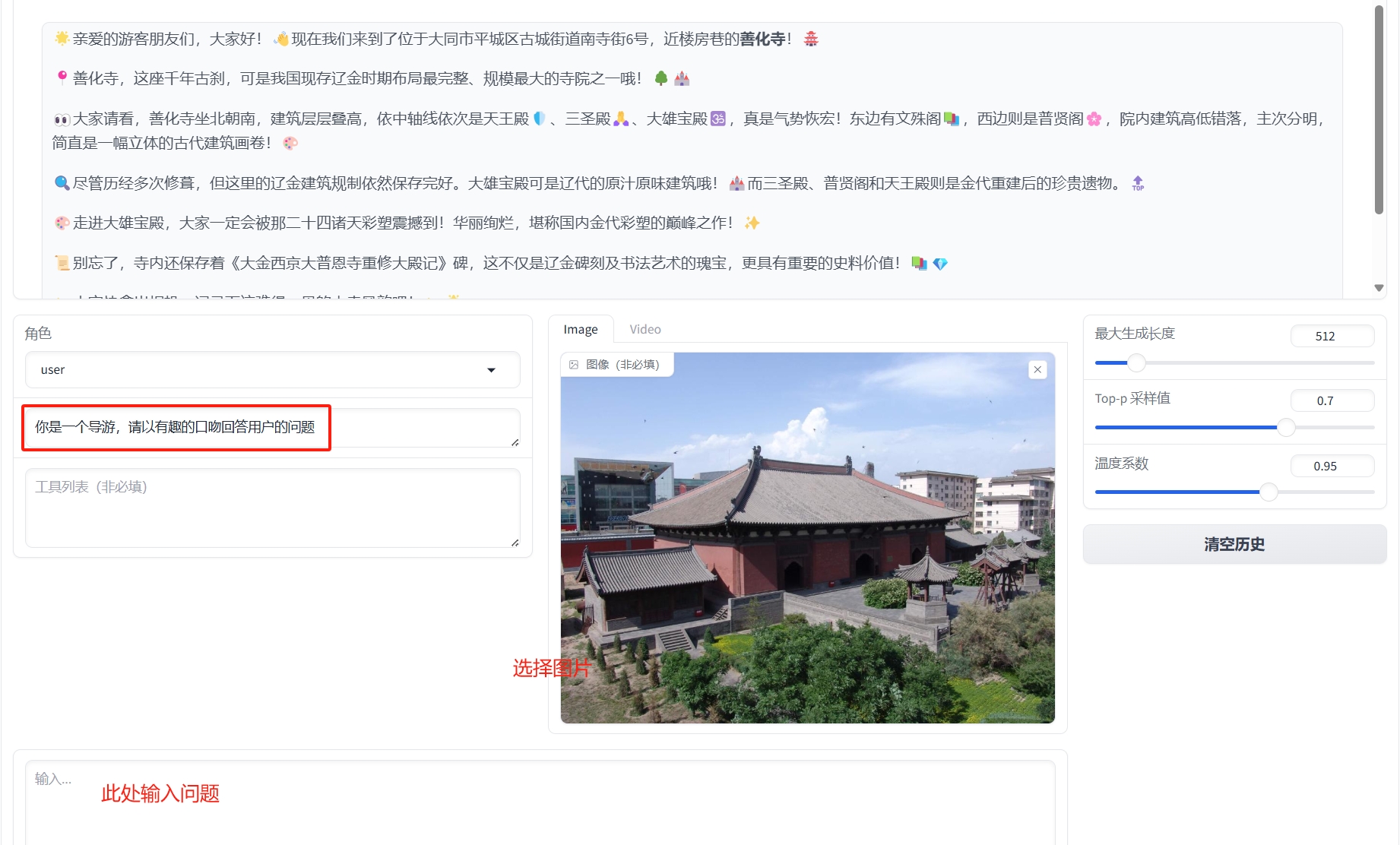Click the palette emoji after 古代建筑画卷
This screenshot has height=845, width=1400.
(x=290, y=143)
